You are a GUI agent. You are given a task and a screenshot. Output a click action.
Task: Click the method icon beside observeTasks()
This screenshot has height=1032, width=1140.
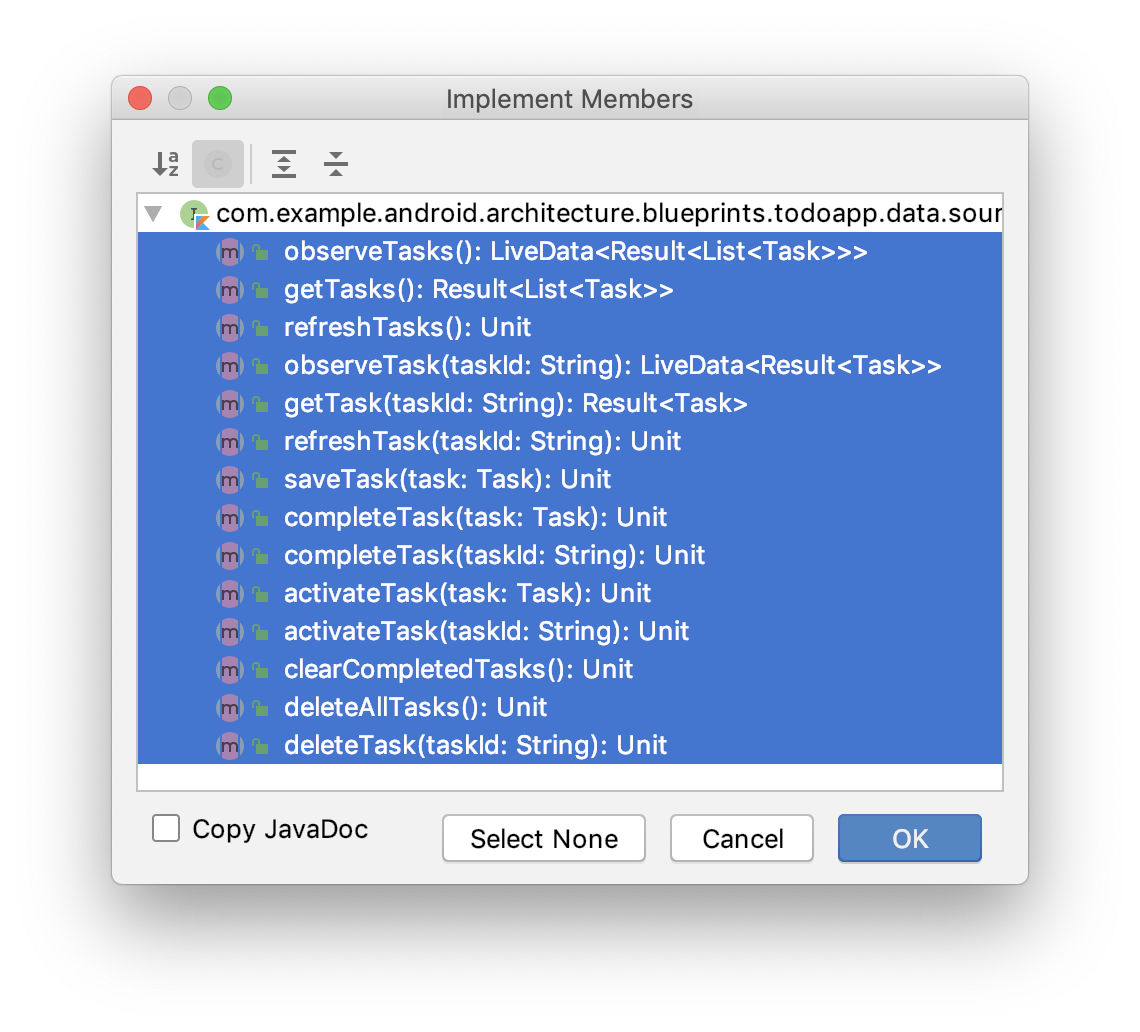230,252
